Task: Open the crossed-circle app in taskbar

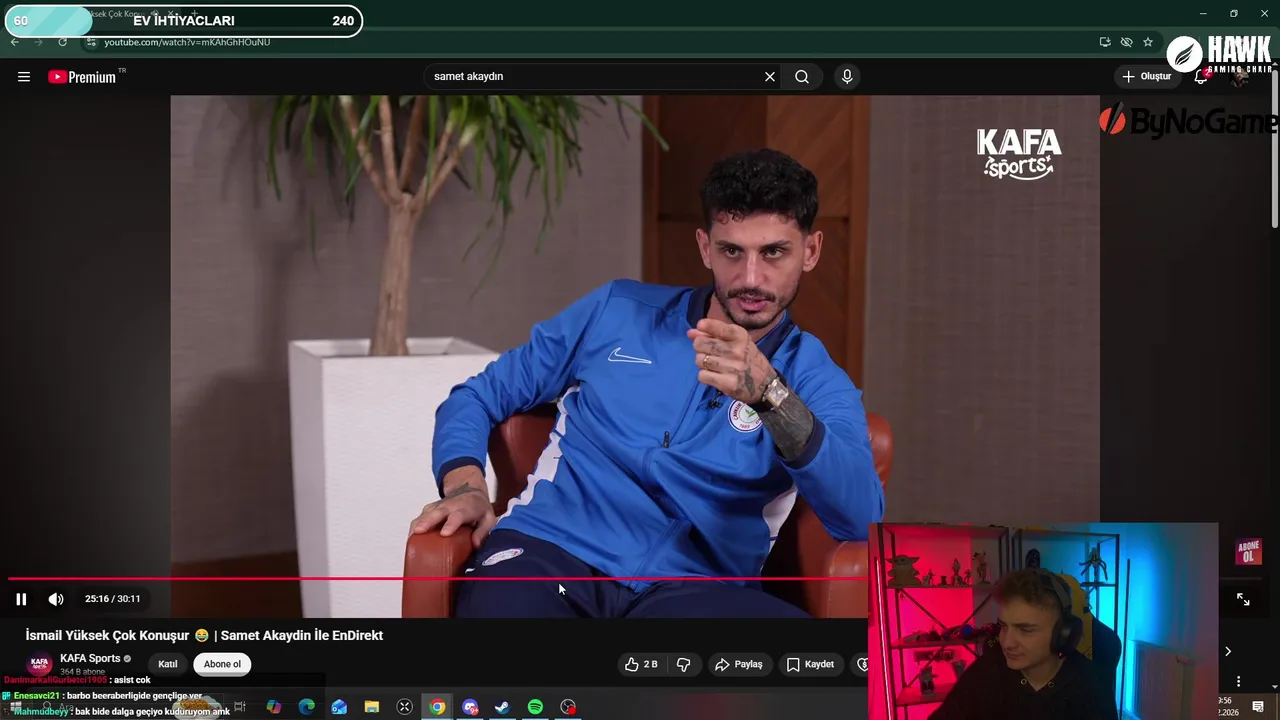Action: tap(404, 707)
